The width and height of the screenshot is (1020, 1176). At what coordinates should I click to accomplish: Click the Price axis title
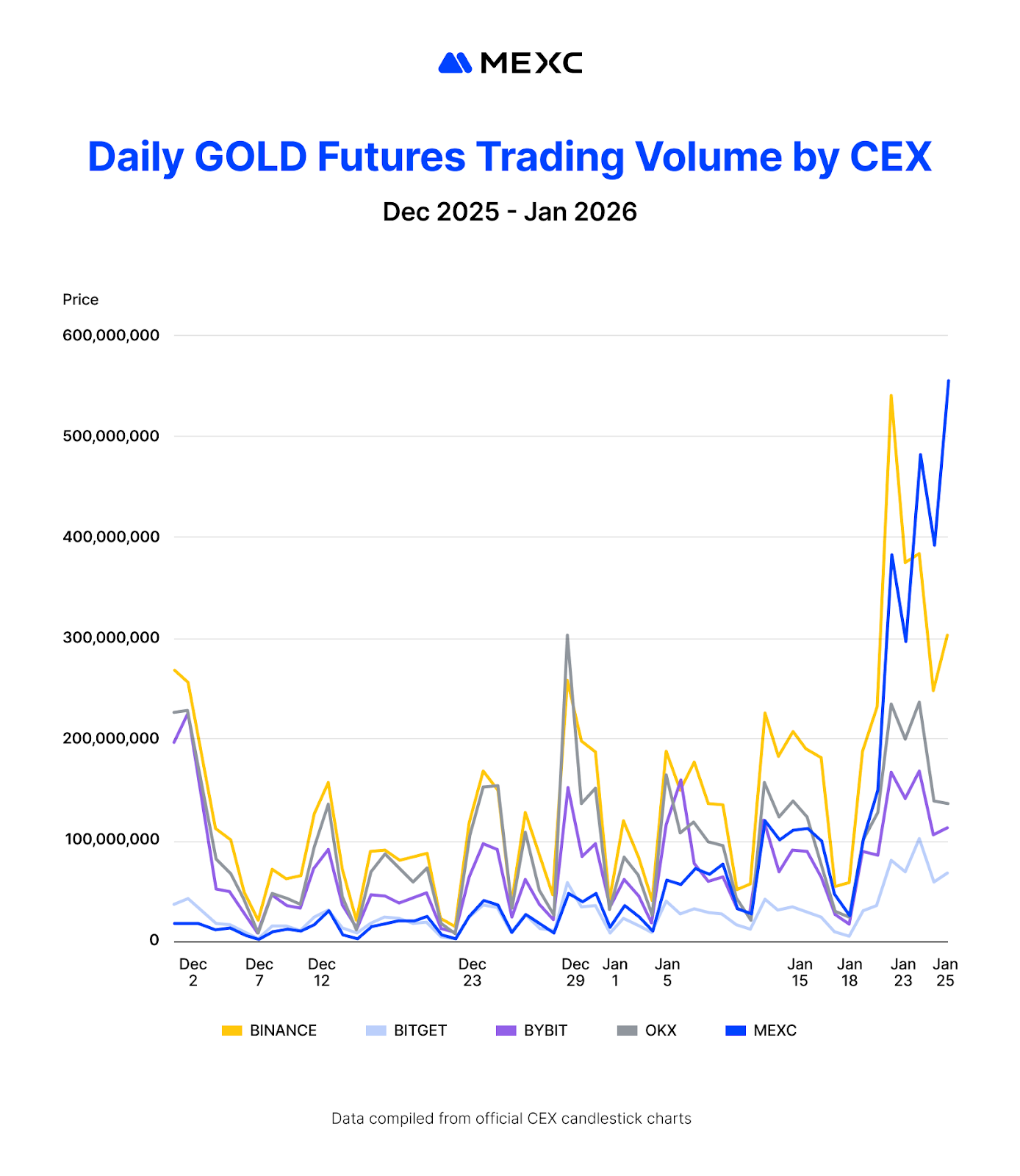(x=80, y=299)
